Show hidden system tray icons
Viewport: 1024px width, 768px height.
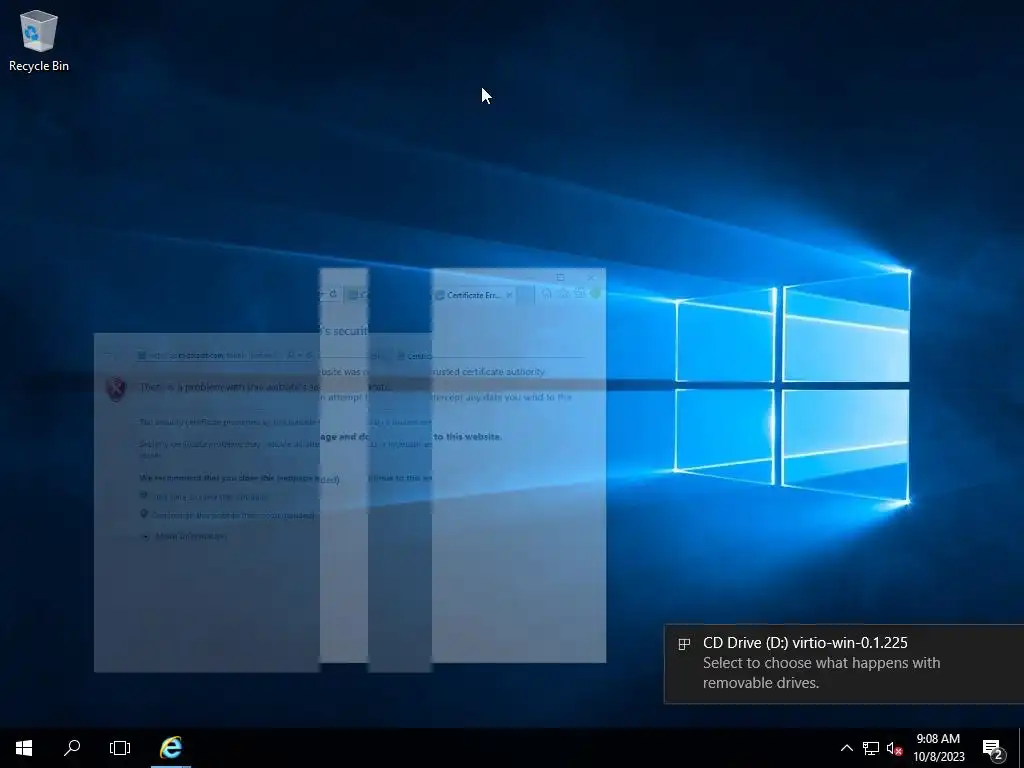click(846, 748)
